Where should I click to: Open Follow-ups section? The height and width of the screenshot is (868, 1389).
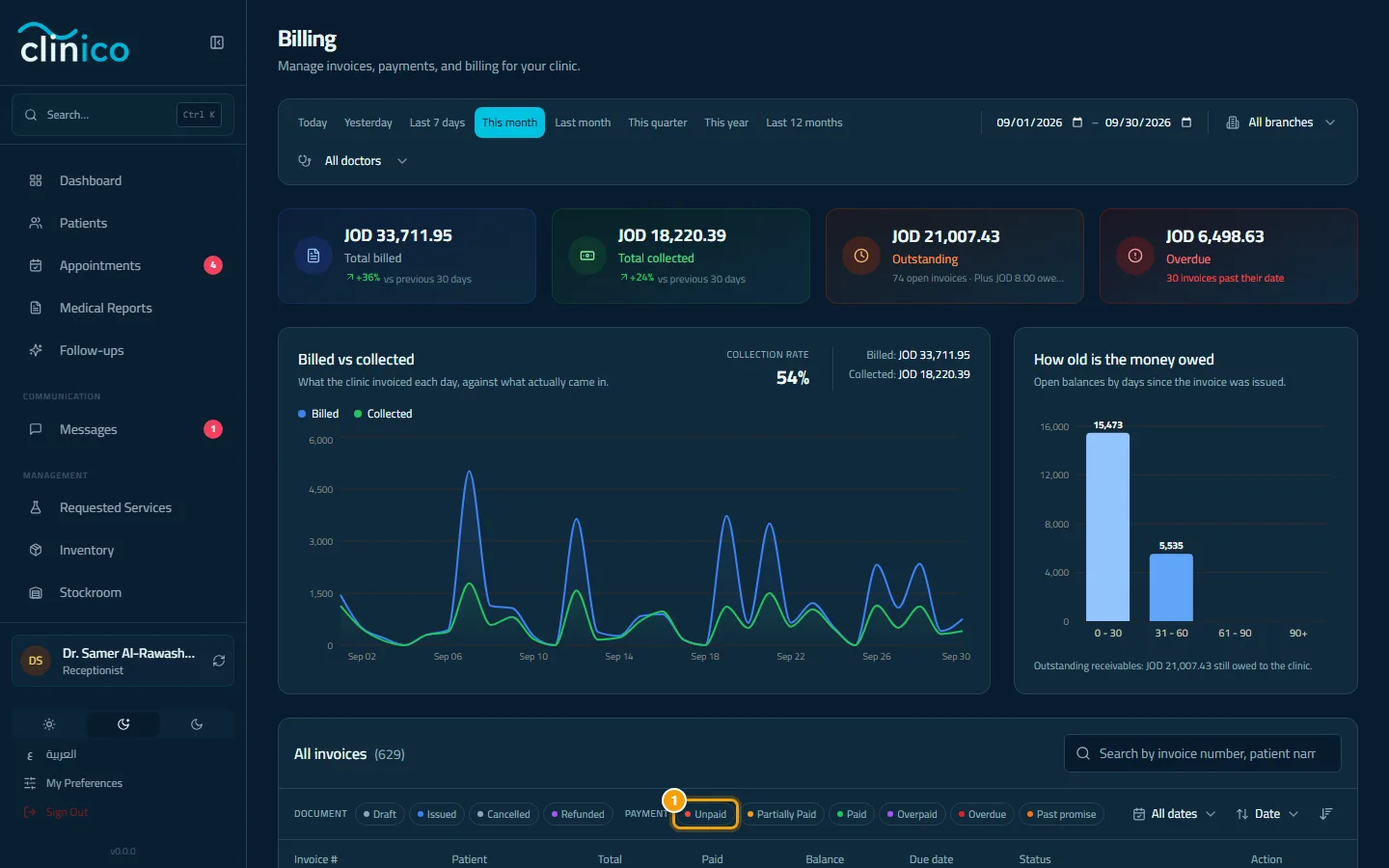click(123, 350)
